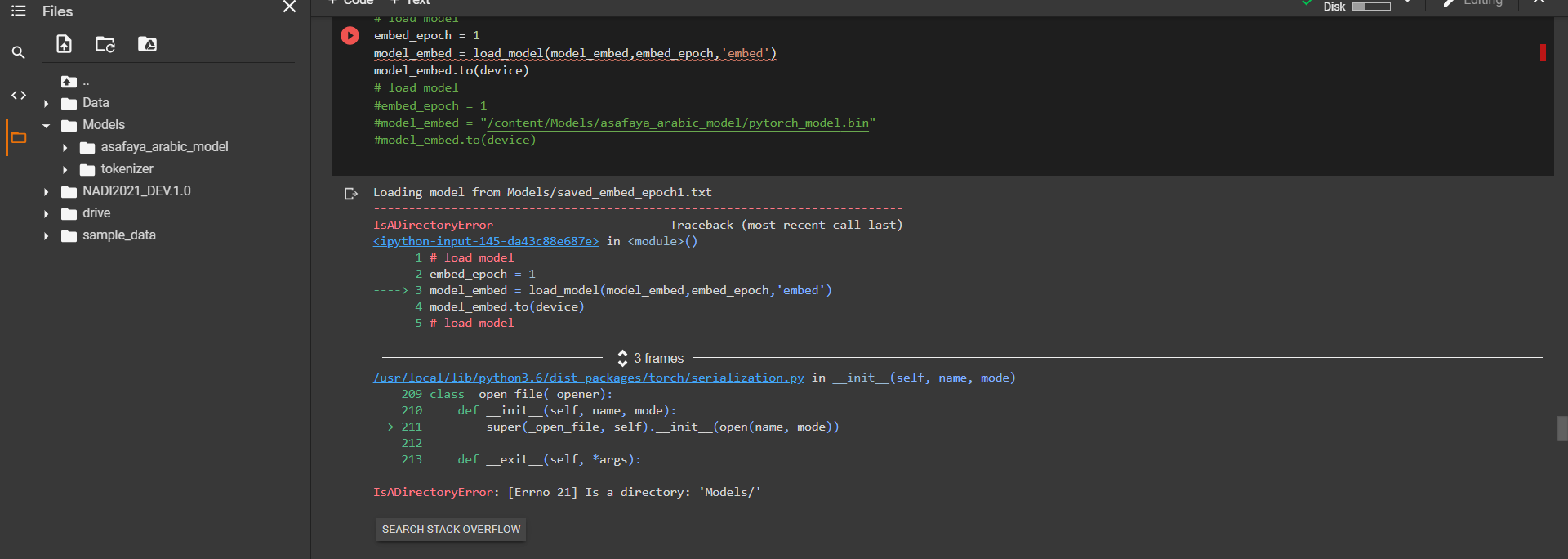Image resolution: width=1568 pixels, height=559 pixels.
Task: Go up to parent directory
Action: (69, 82)
